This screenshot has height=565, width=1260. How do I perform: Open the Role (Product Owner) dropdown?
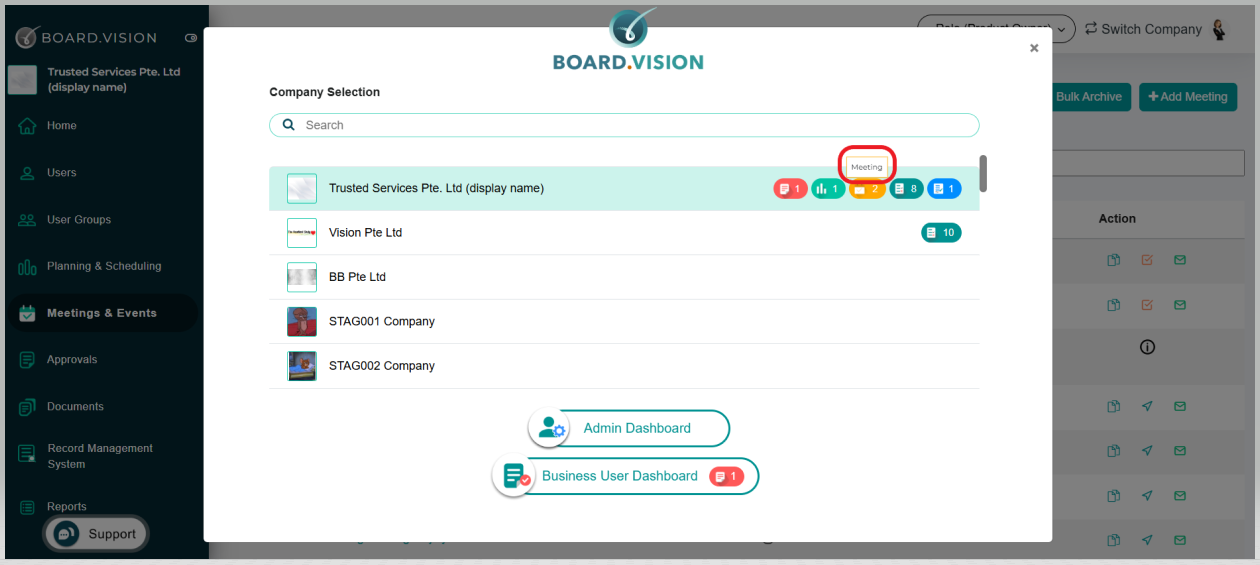(996, 29)
